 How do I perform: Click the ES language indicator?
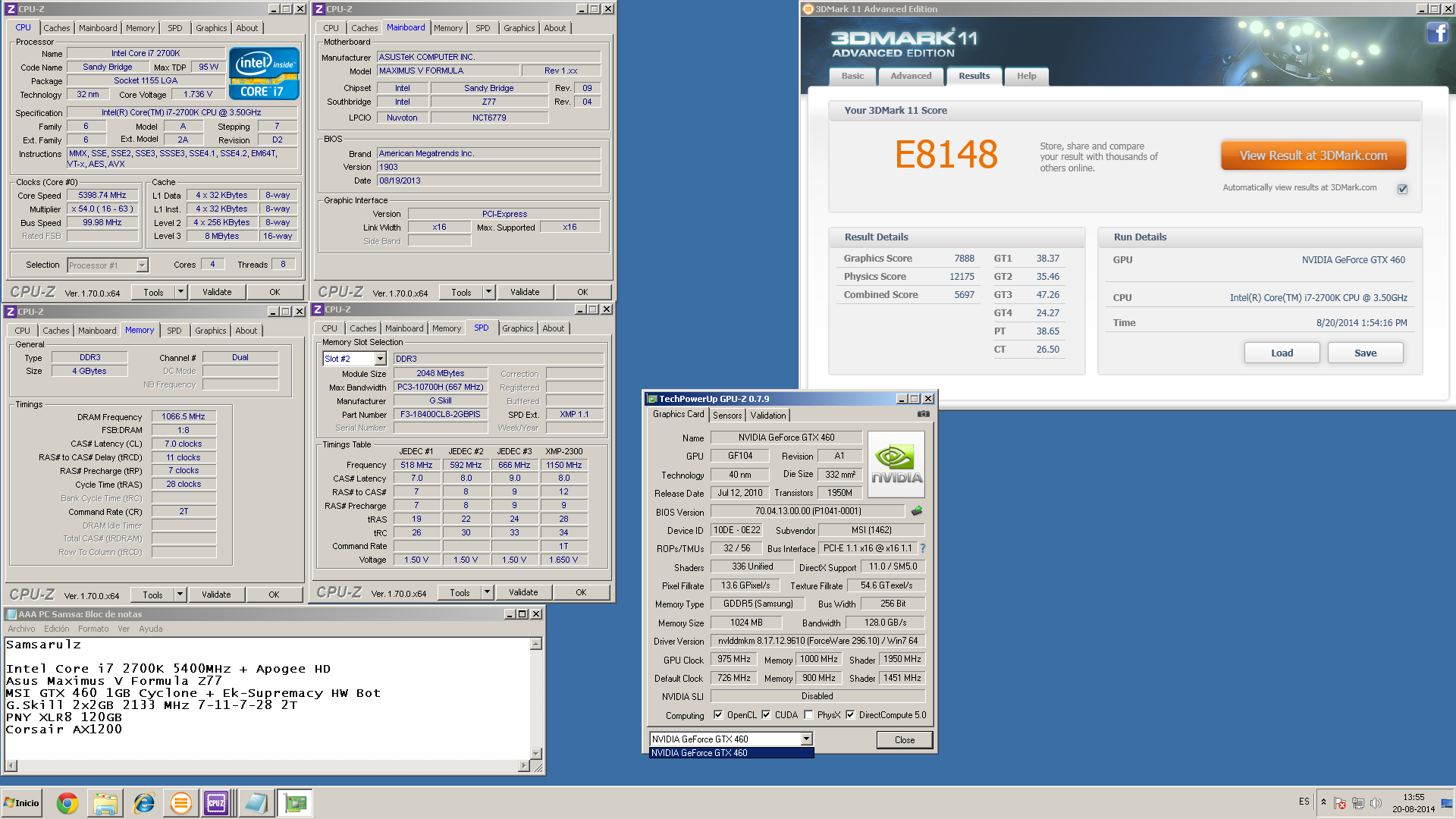[x=1304, y=802]
